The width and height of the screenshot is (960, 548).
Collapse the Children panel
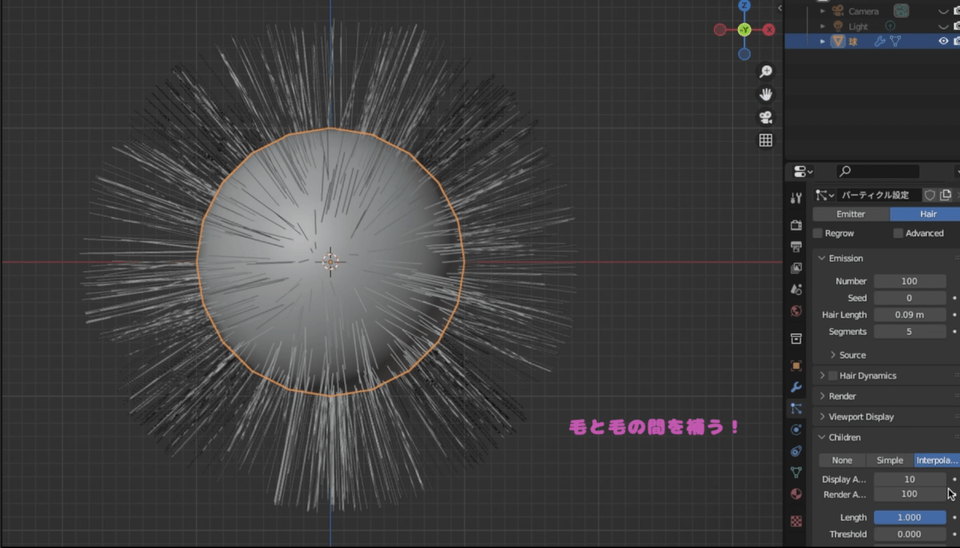coord(822,437)
